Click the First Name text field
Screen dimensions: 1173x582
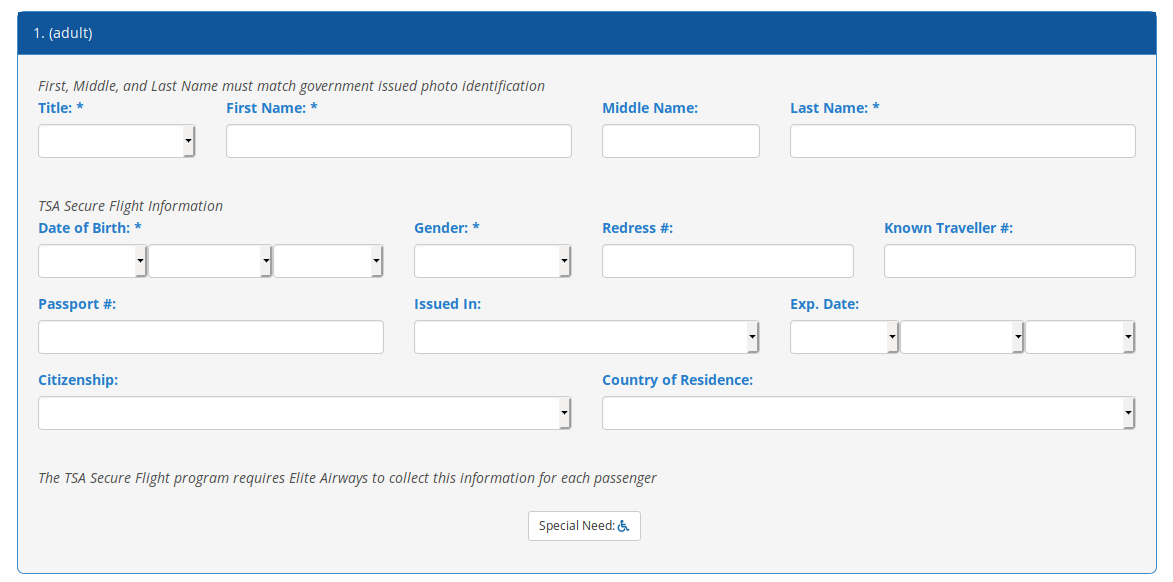click(x=398, y=141)
